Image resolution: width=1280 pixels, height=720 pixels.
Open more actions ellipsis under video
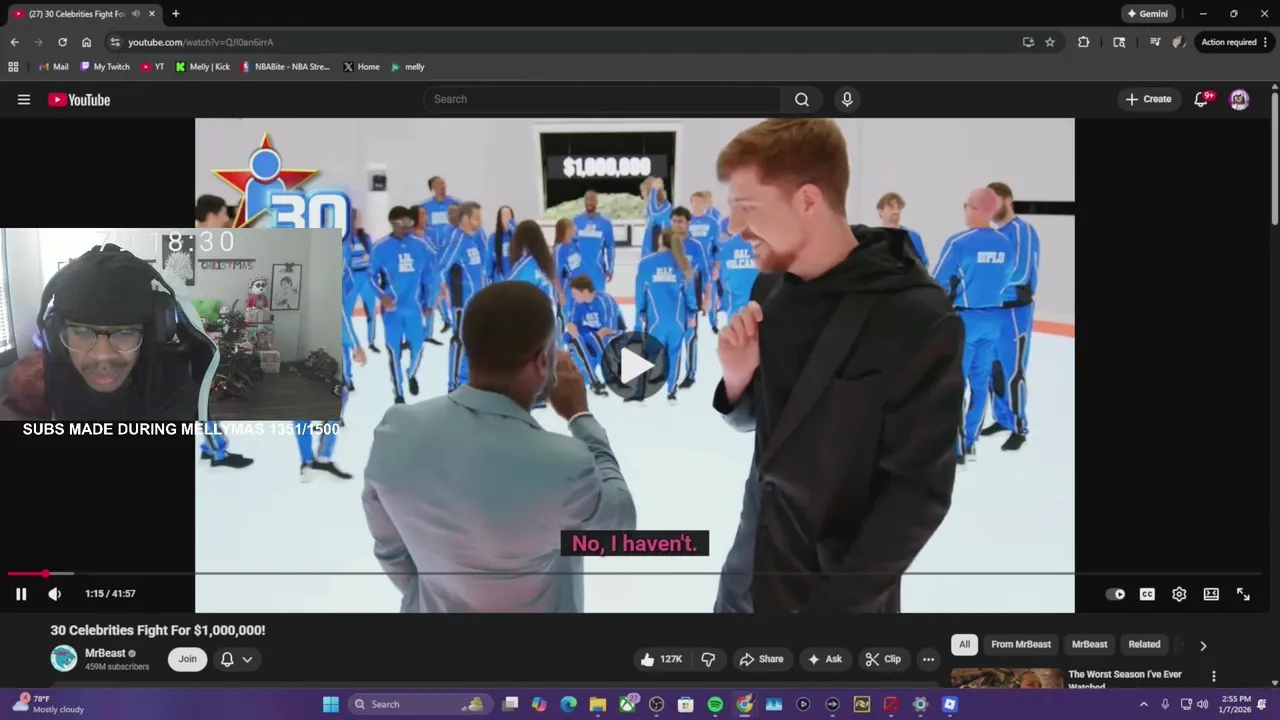(928, 659)
